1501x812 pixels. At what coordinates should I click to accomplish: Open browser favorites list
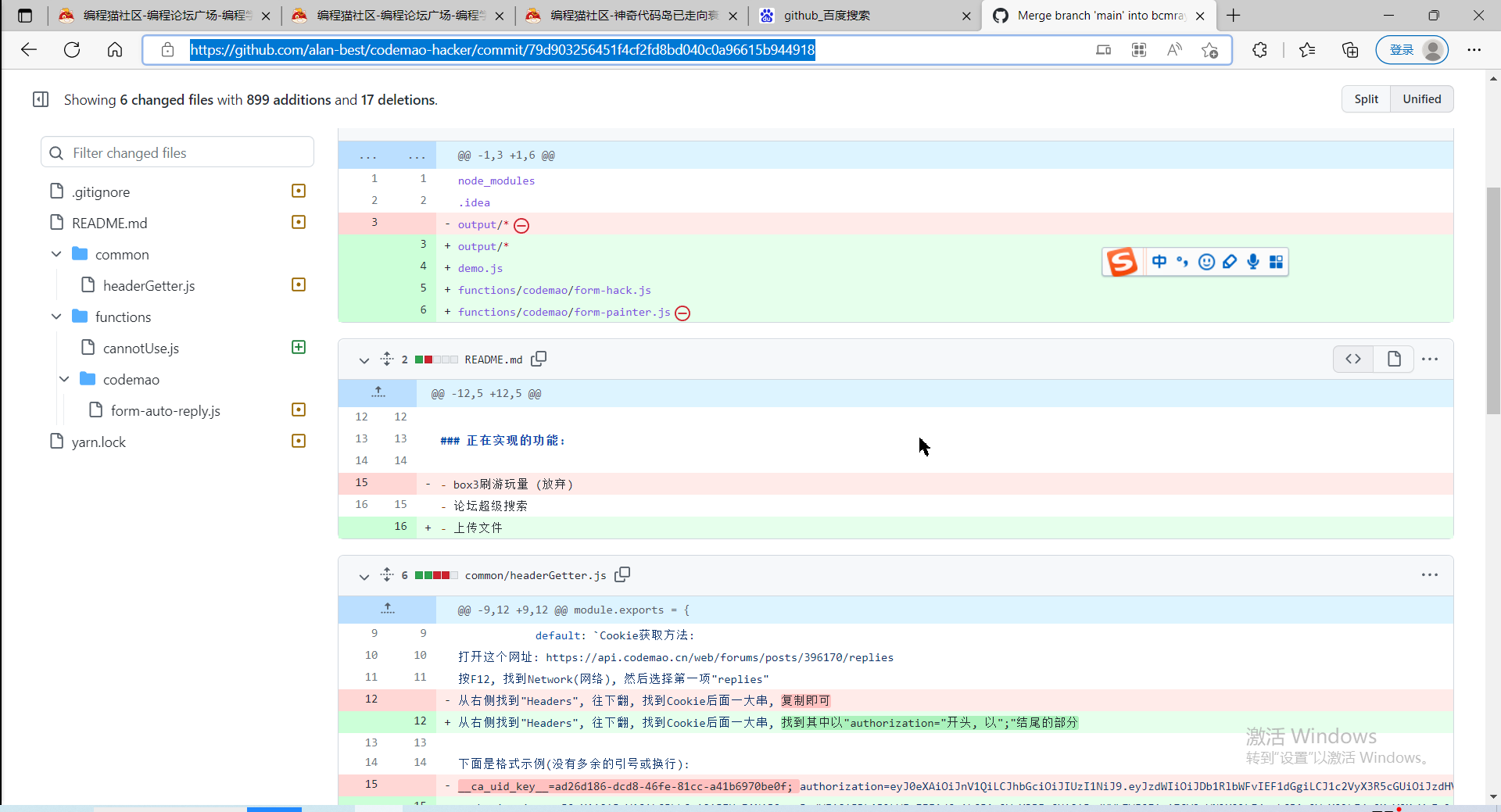1307,50
